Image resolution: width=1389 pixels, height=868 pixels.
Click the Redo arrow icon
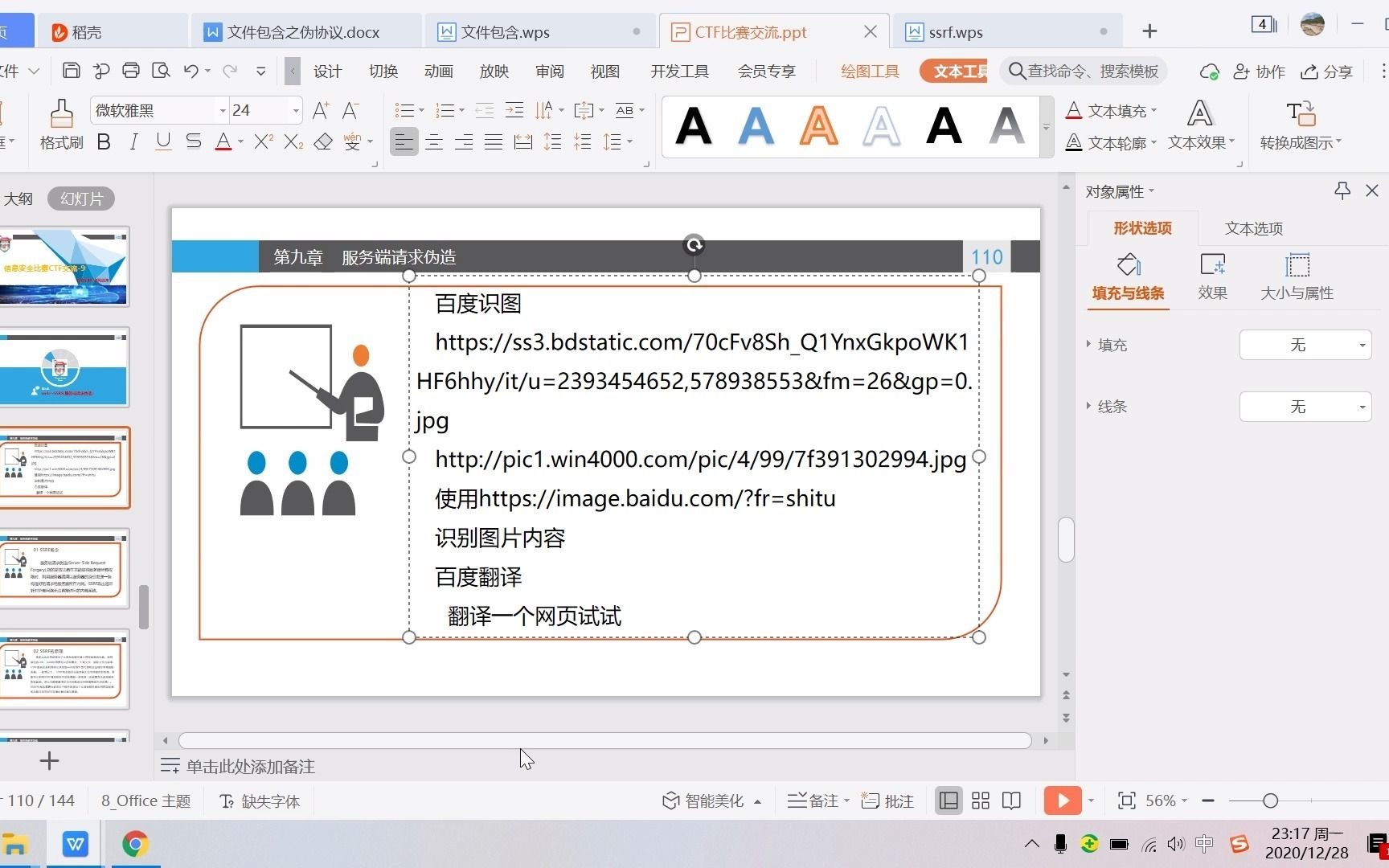click(x=230, y=71)
